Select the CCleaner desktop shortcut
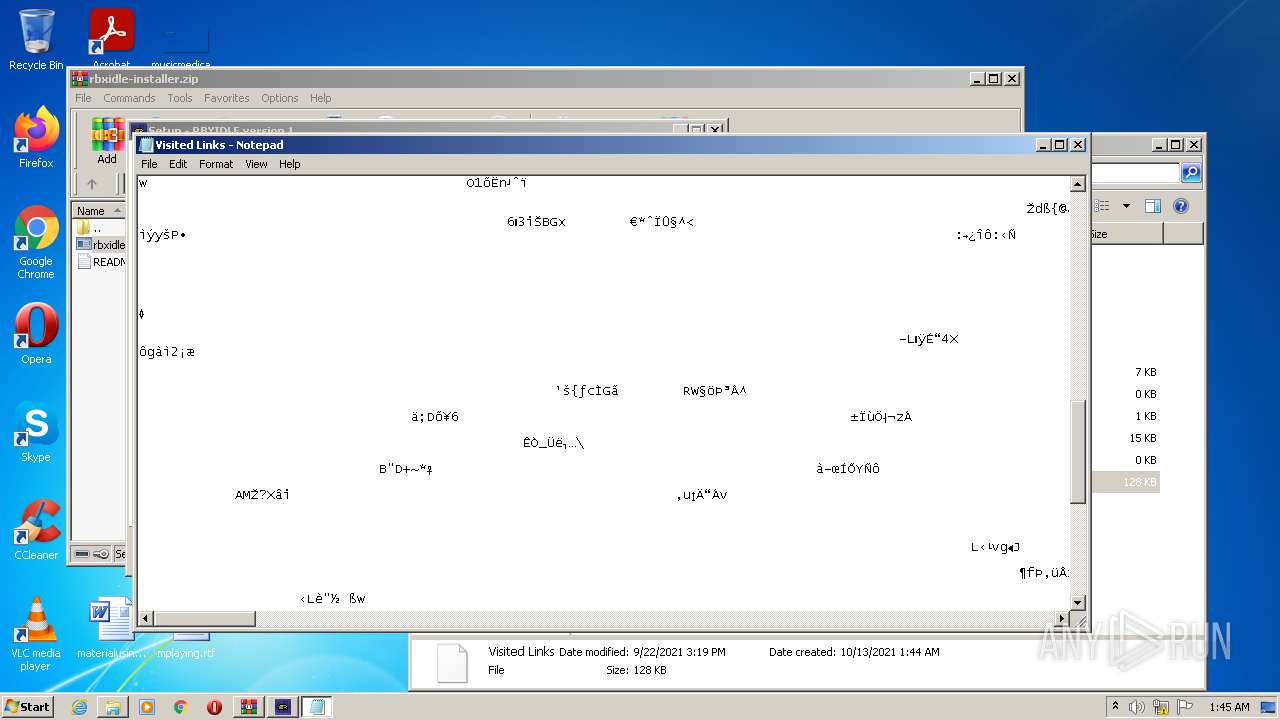1280x720 pixels. [36, 530]
